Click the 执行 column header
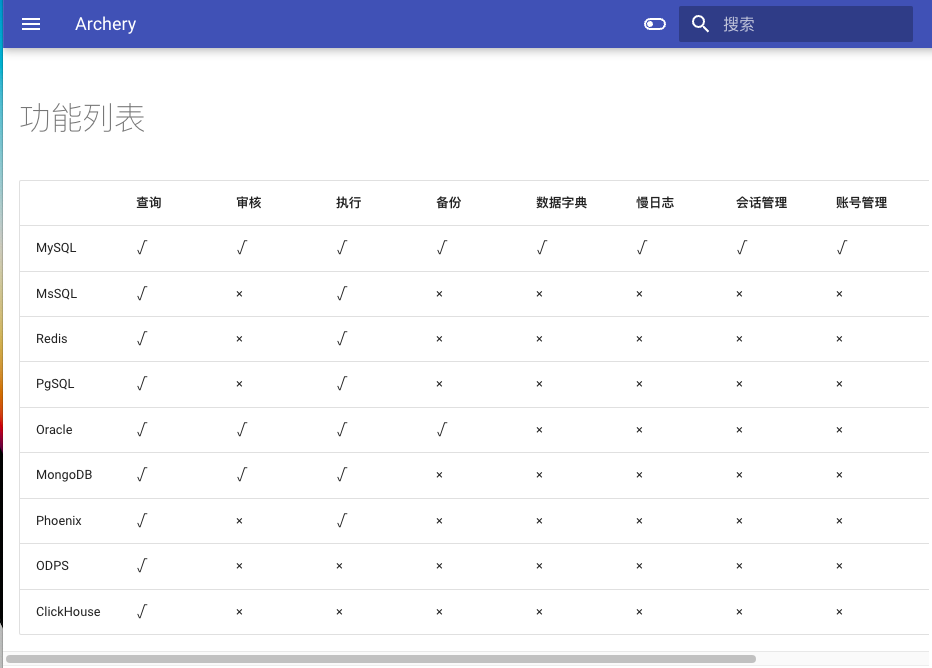 click(x=348, y=203)
